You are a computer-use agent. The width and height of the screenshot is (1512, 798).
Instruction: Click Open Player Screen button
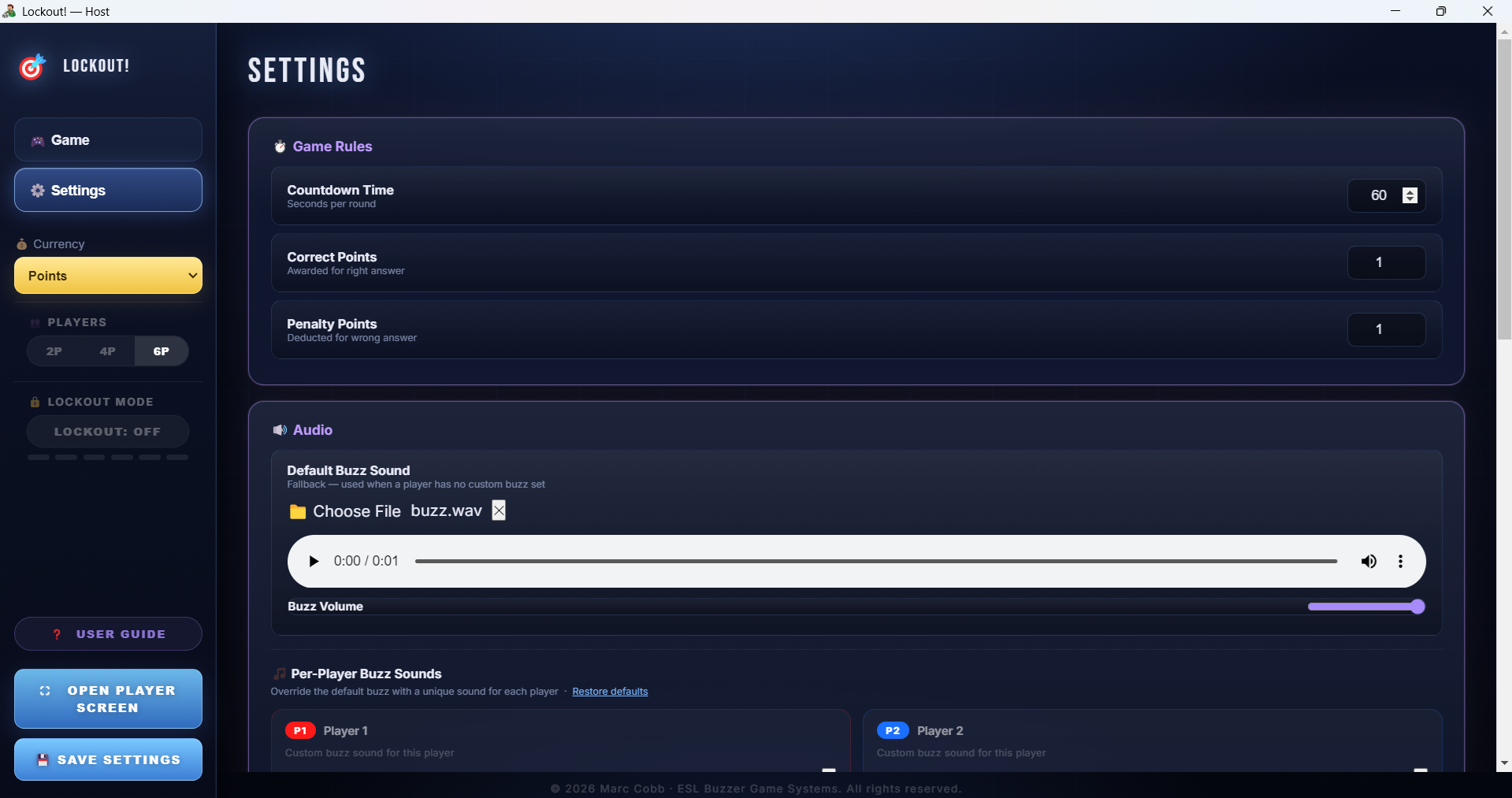[x=108, y=699]
